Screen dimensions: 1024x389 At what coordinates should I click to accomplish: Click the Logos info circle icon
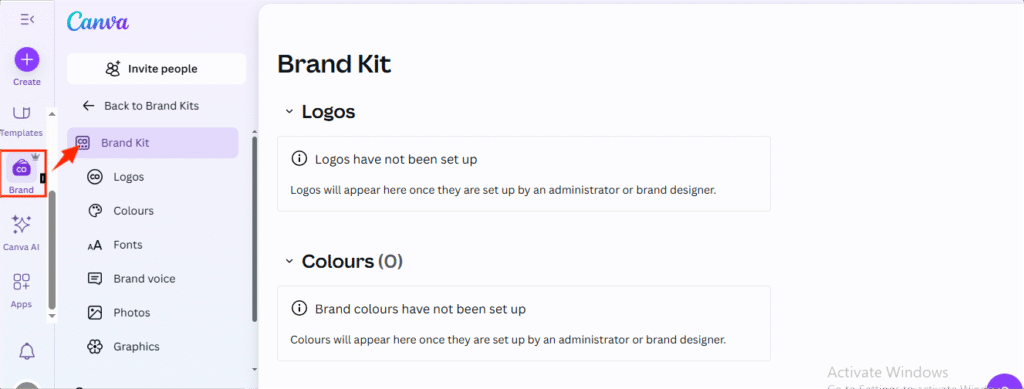coord(299,159)
